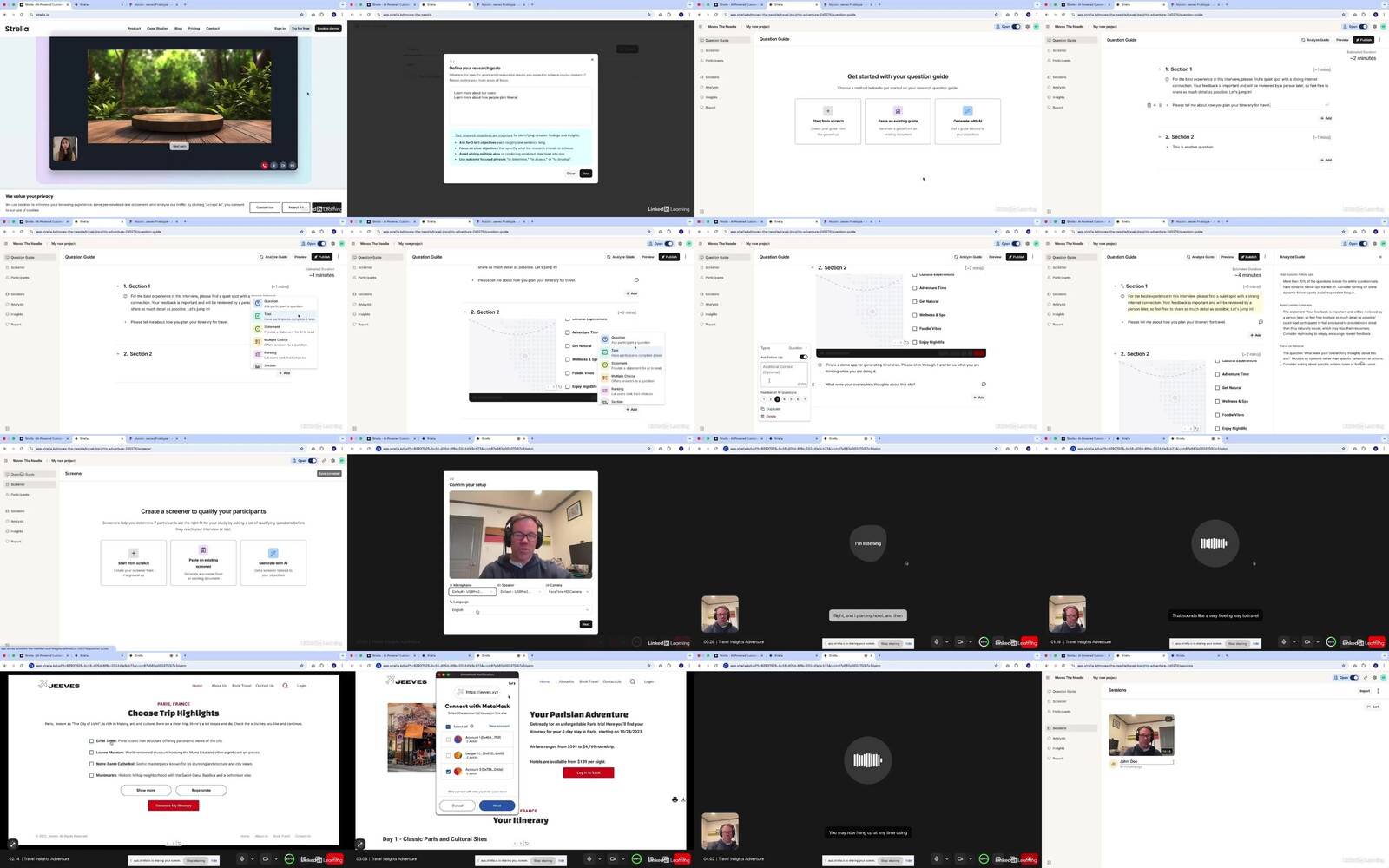
Task: Click the trash icon beside the itinerary question row
Action: (x=1149, y=105)
